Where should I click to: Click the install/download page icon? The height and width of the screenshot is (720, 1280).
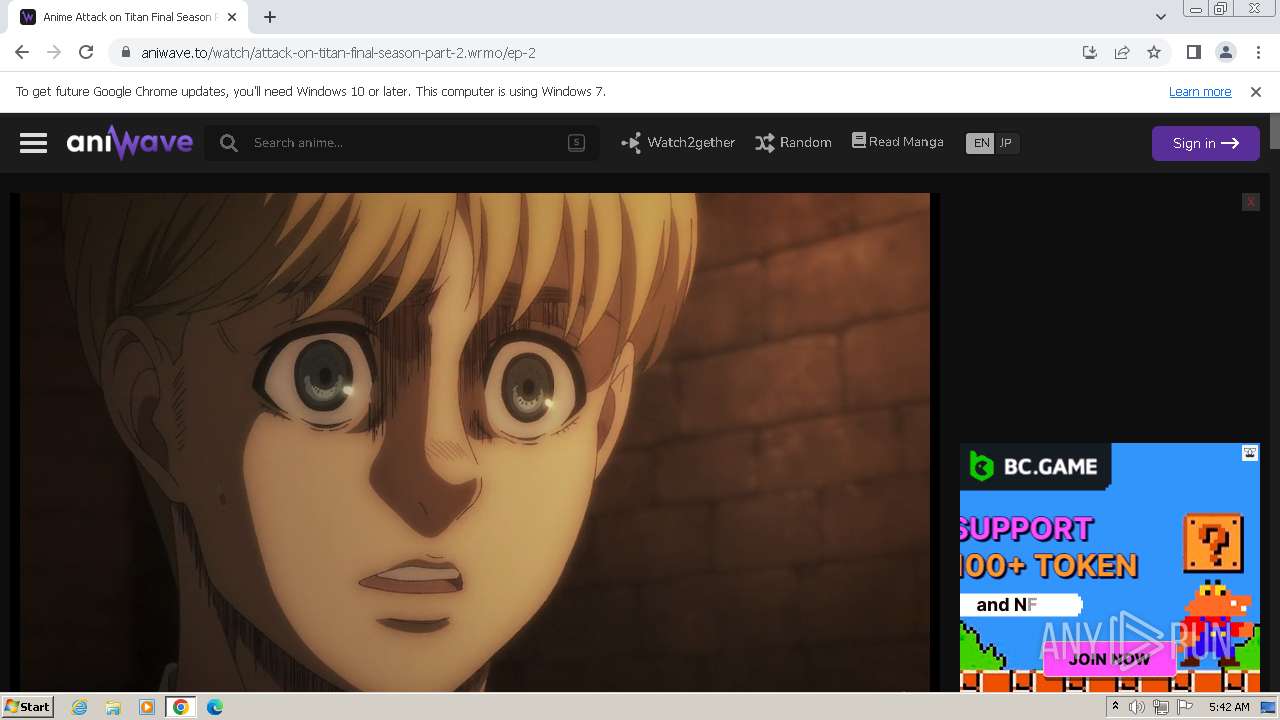[x=1090, y=52]
